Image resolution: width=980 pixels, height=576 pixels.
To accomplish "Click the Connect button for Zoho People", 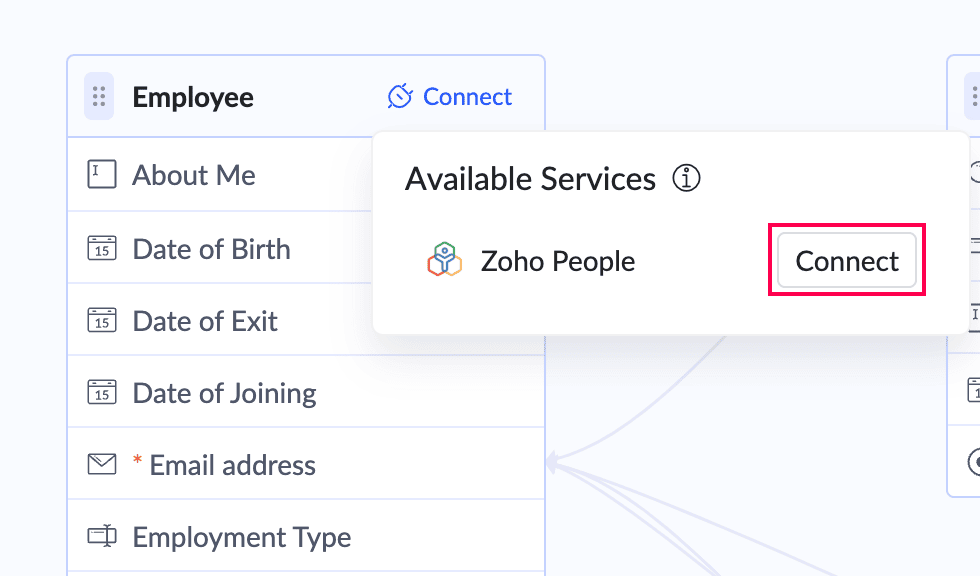I will 847,261.
